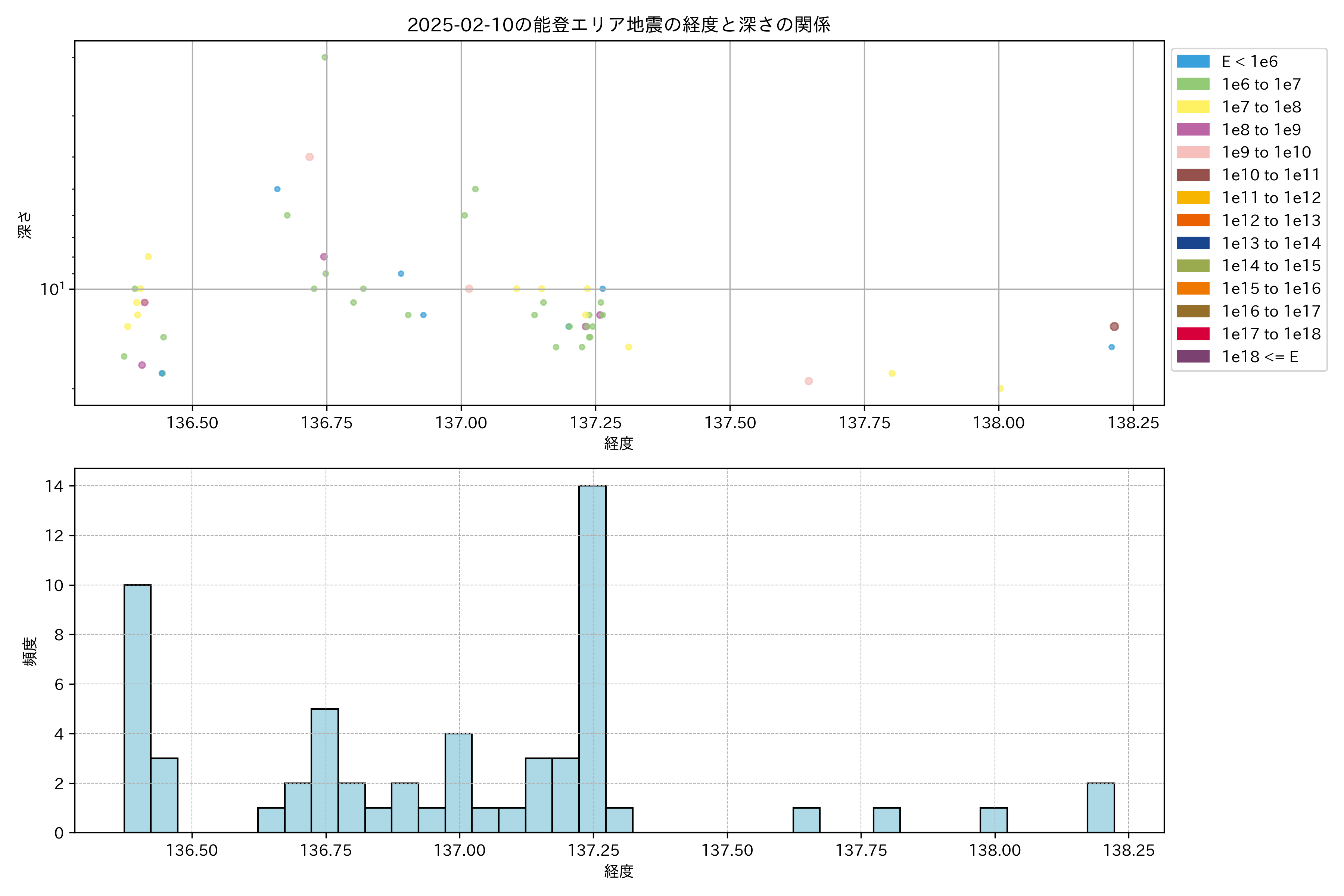Click the '1e11 to 1e12' legend label
The height and width of the screenshot is (896, 1344).
point(1271,198)
